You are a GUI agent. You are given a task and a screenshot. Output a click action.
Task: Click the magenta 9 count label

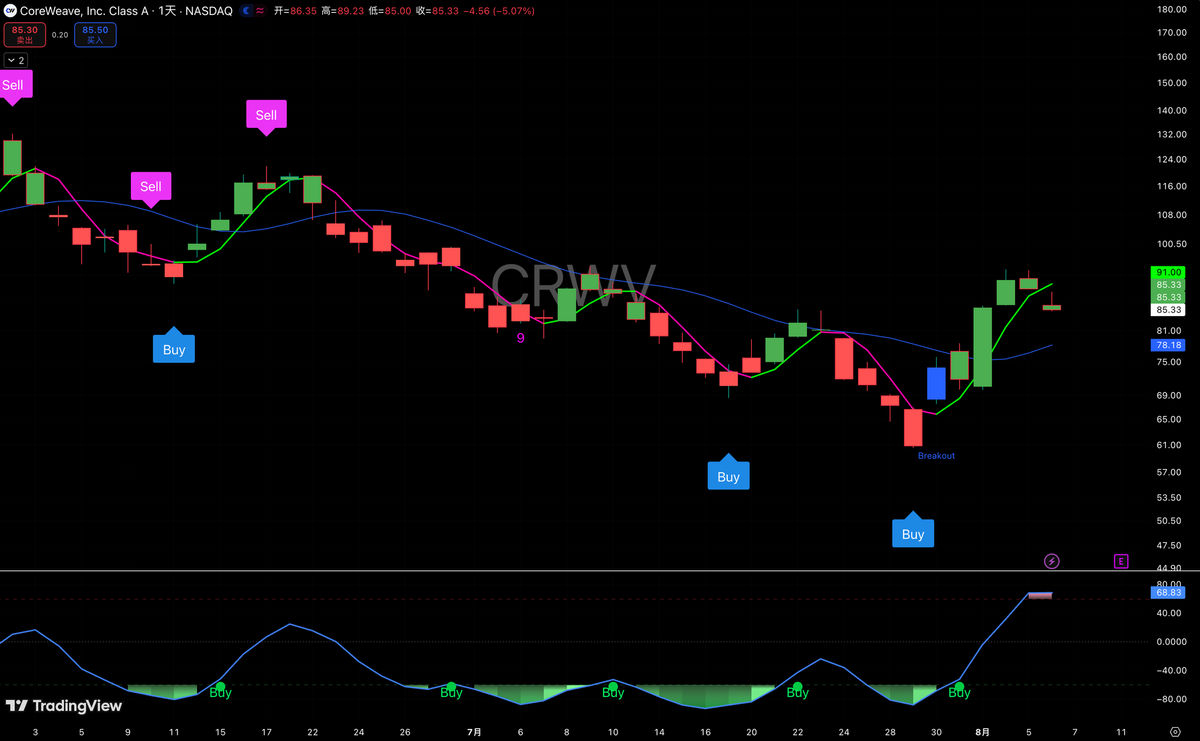tap(520, 338)
